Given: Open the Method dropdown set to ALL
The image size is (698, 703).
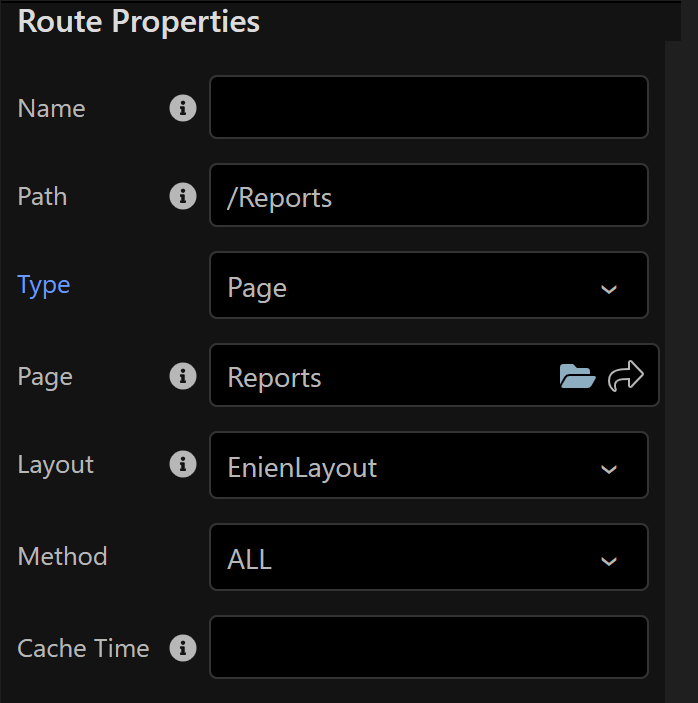Looking at the screenshot, I should 428,558.
